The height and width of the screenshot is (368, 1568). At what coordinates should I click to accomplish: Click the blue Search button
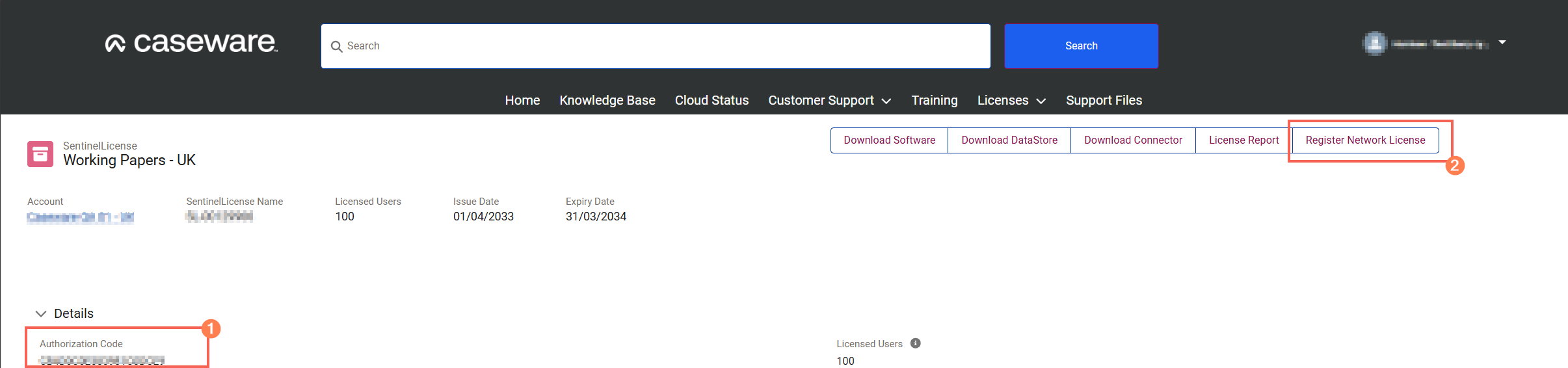tap(1081, 46)
